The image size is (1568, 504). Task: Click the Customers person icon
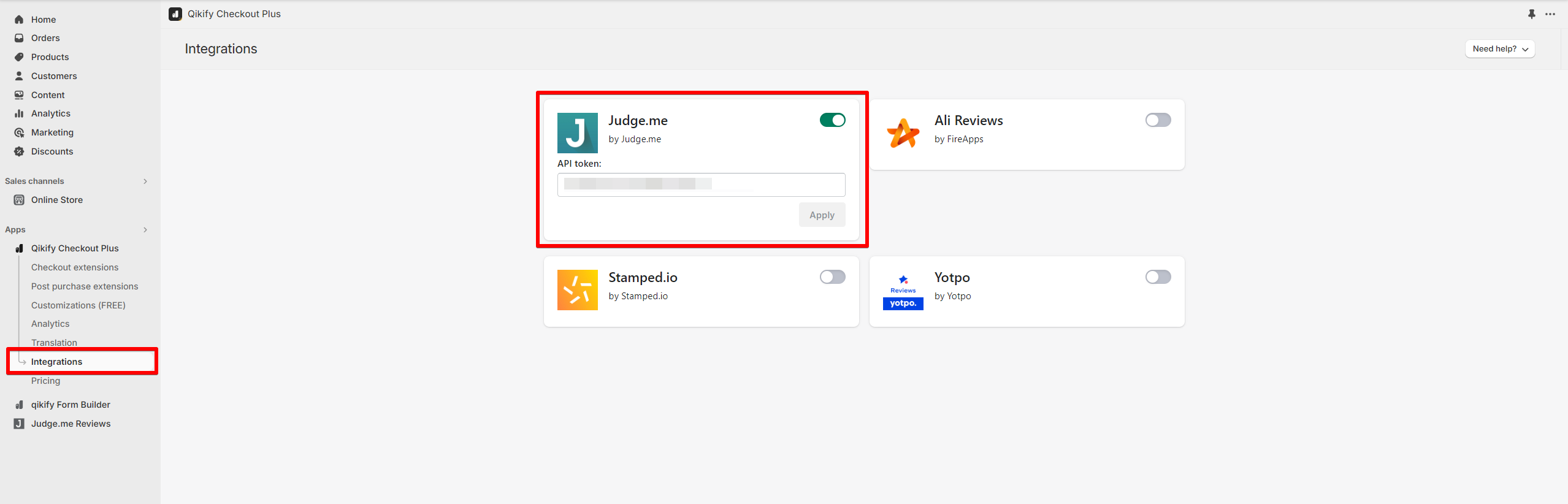(19, 76)
